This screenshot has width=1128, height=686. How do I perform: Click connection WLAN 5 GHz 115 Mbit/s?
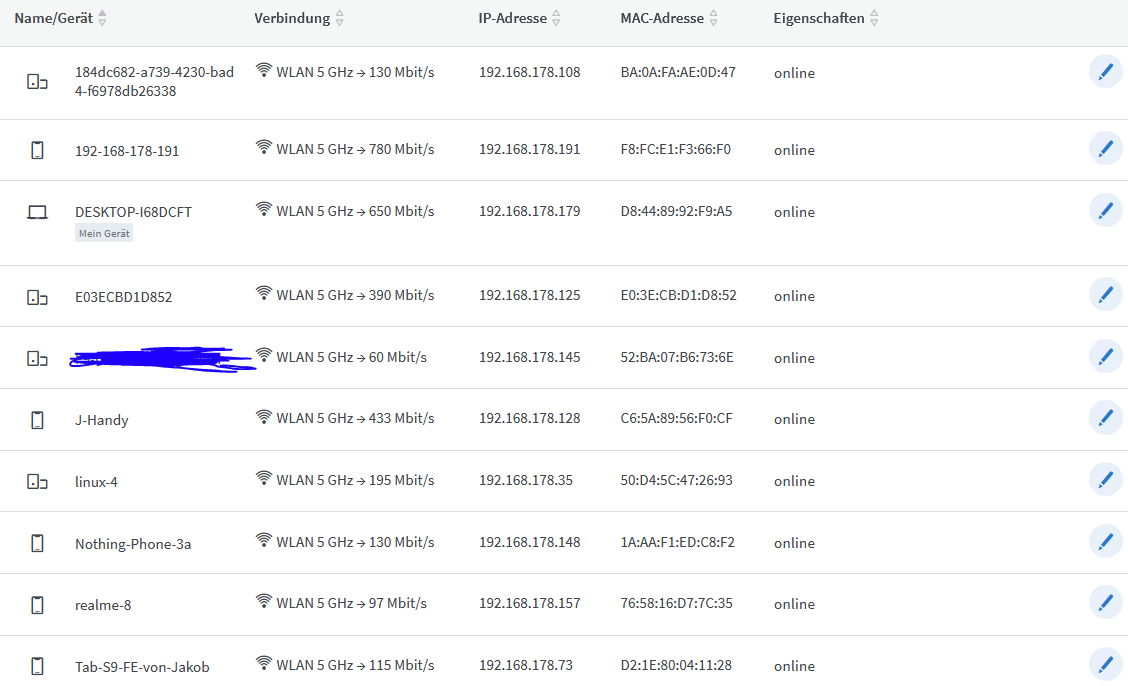[345, 665]
